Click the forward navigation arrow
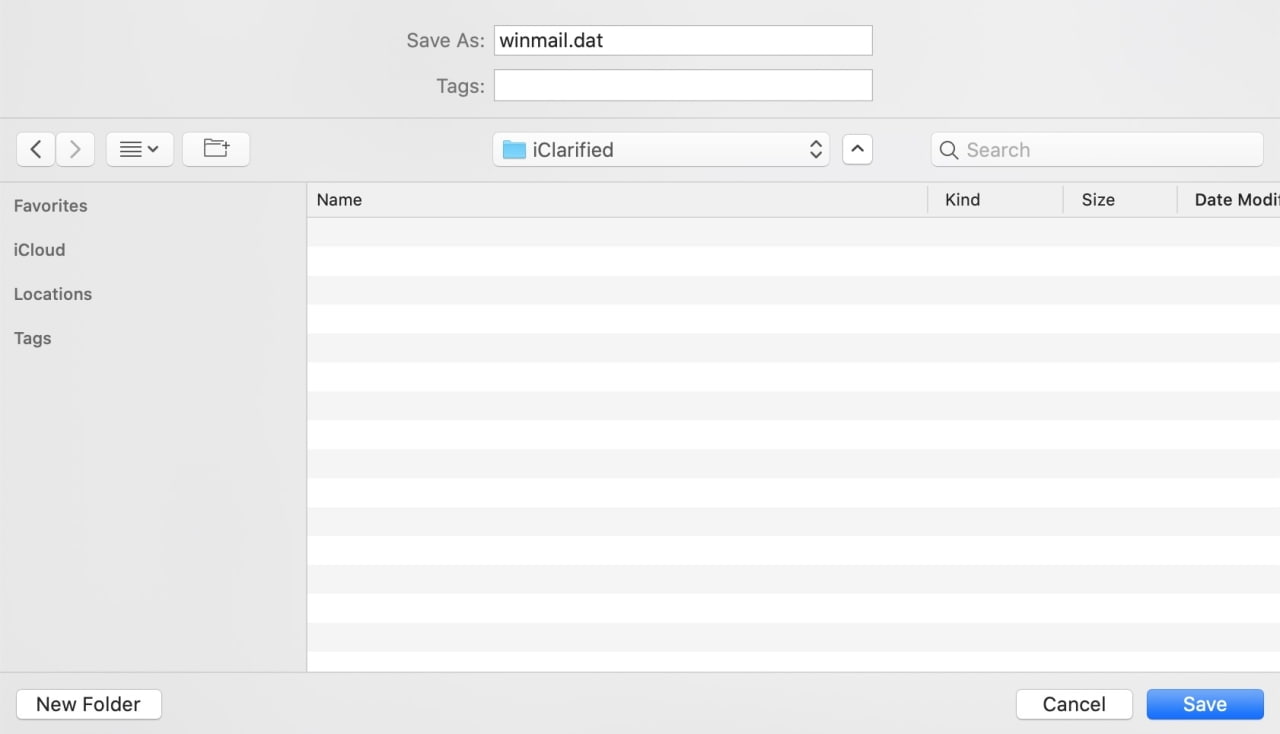The height and width of the screenshot is (734, 1280). (x=75, y=148)
